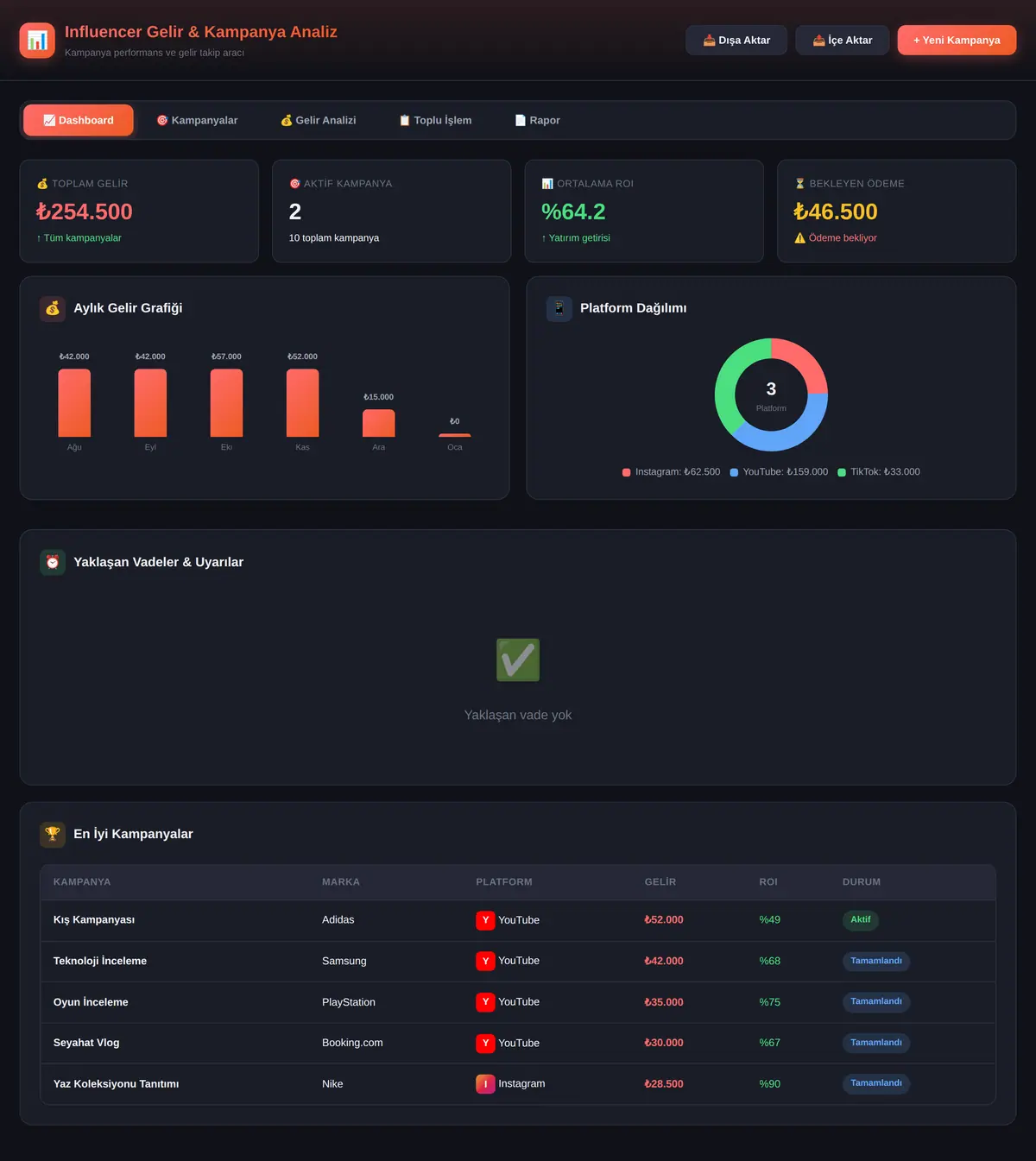Click the Kas bar showing ₺52.000
The height and width of the screenshot is (1161, 1036).
pos(302,403)
